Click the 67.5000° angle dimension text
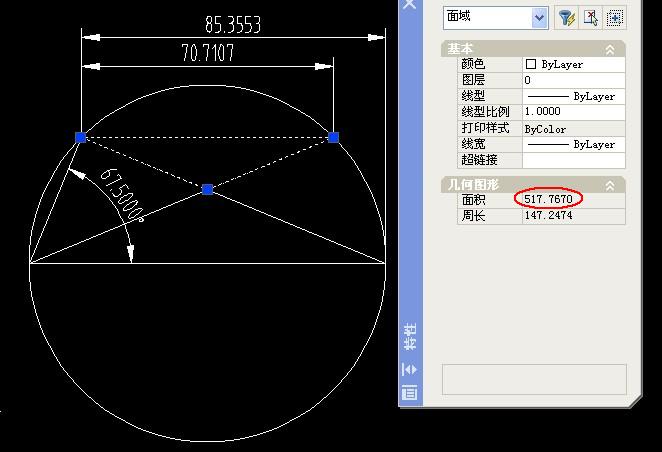 tap(122, 194)
